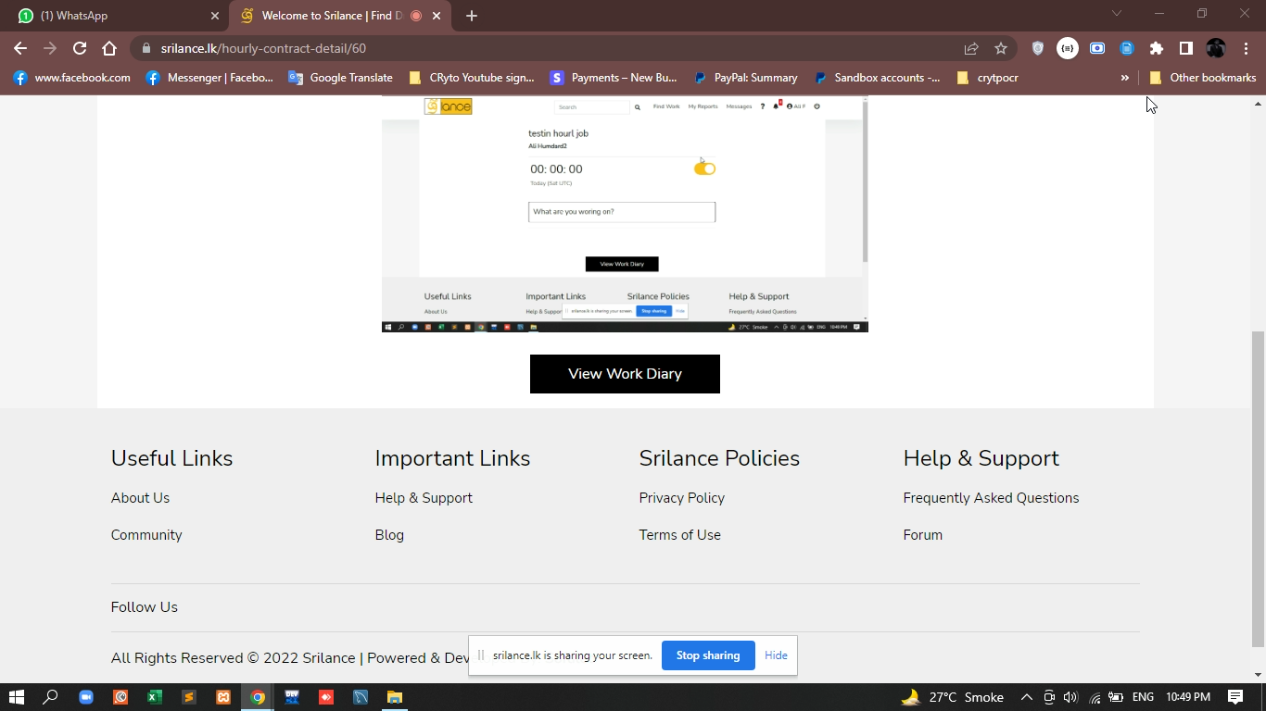Open the Other bookmarks folder
1266x711 pixels.
(x=1202, y=78)
